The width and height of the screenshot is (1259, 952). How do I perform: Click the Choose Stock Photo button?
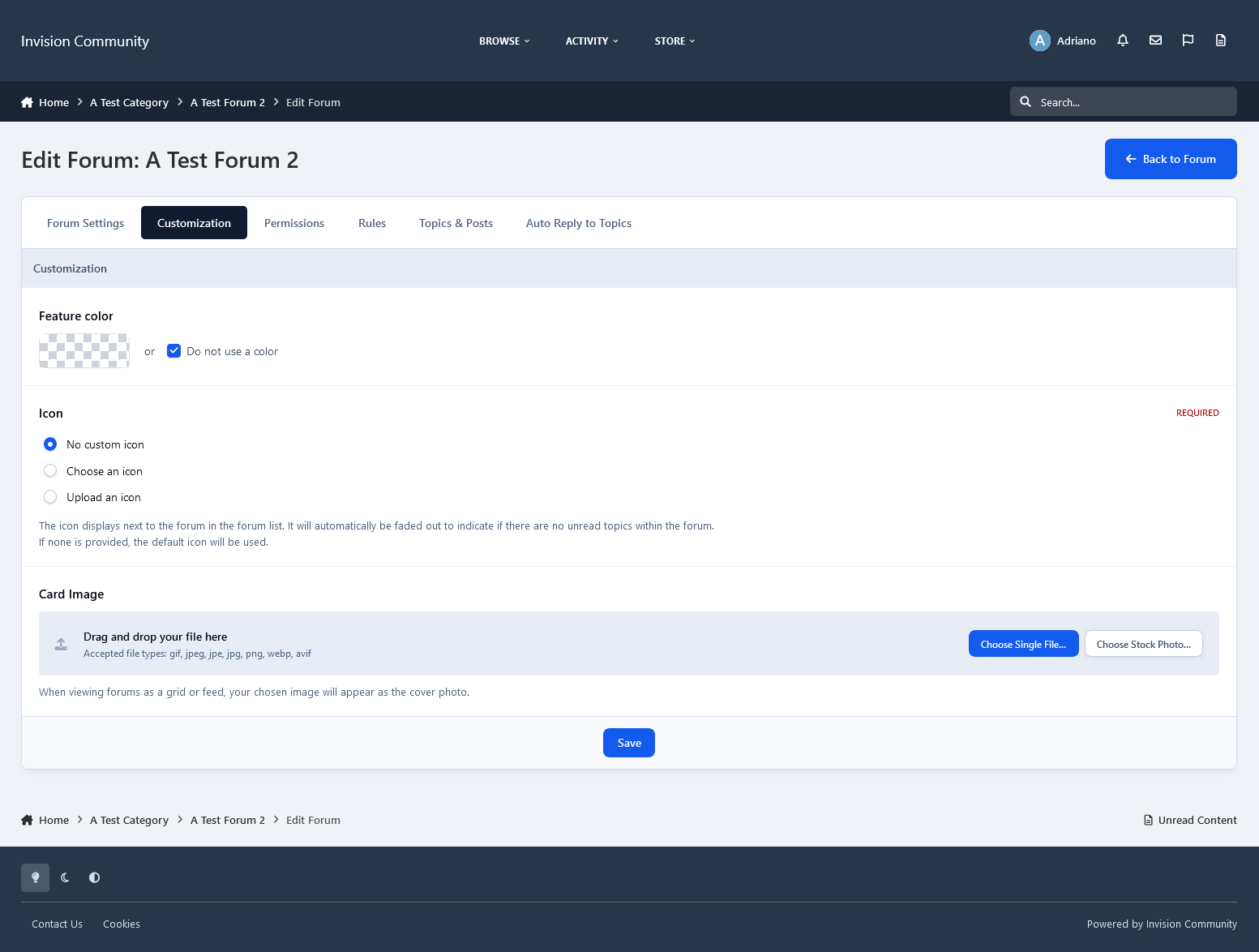(x=1143, y=644)
